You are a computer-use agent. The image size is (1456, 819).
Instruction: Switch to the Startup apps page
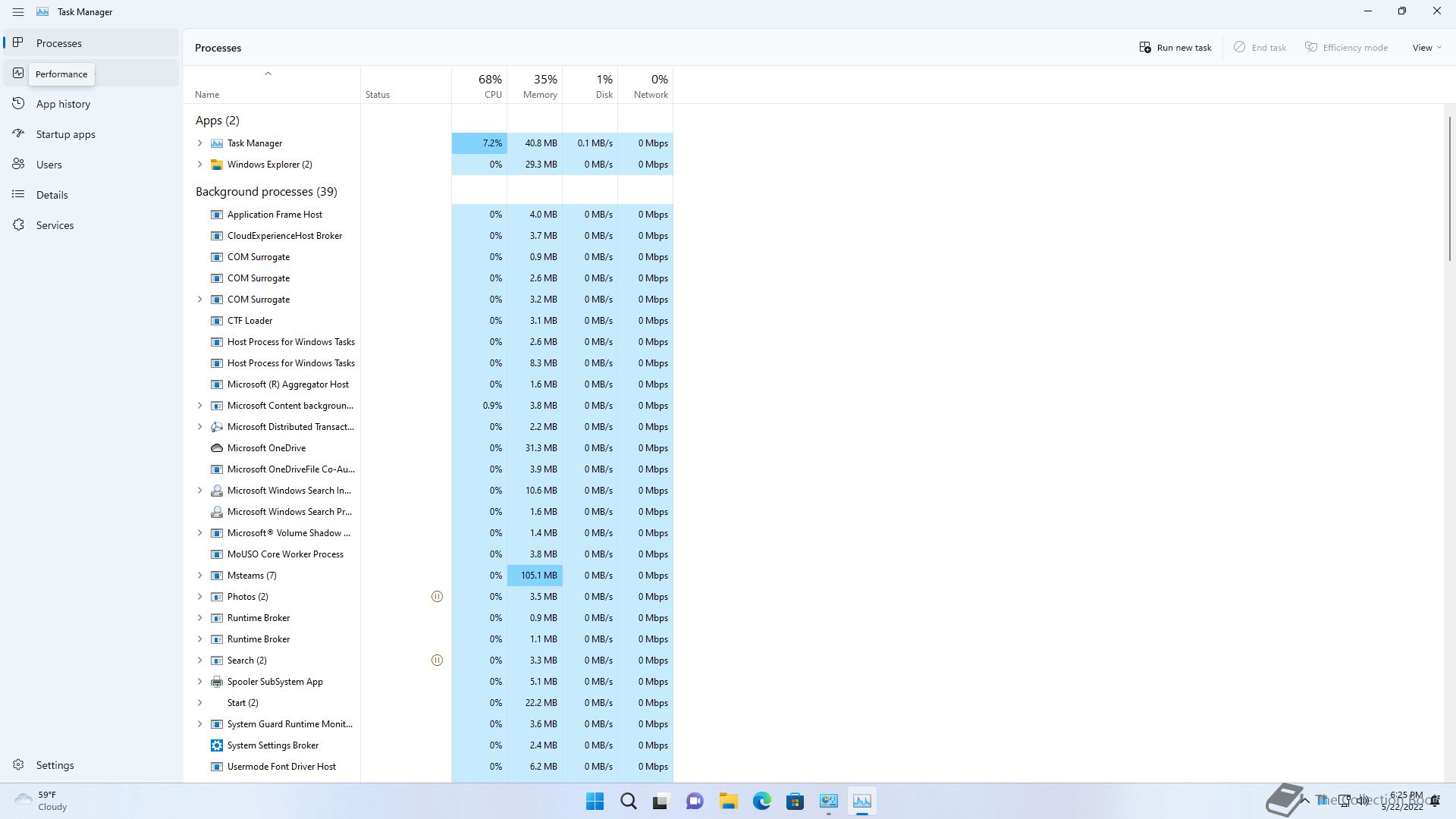click(91, 134)
